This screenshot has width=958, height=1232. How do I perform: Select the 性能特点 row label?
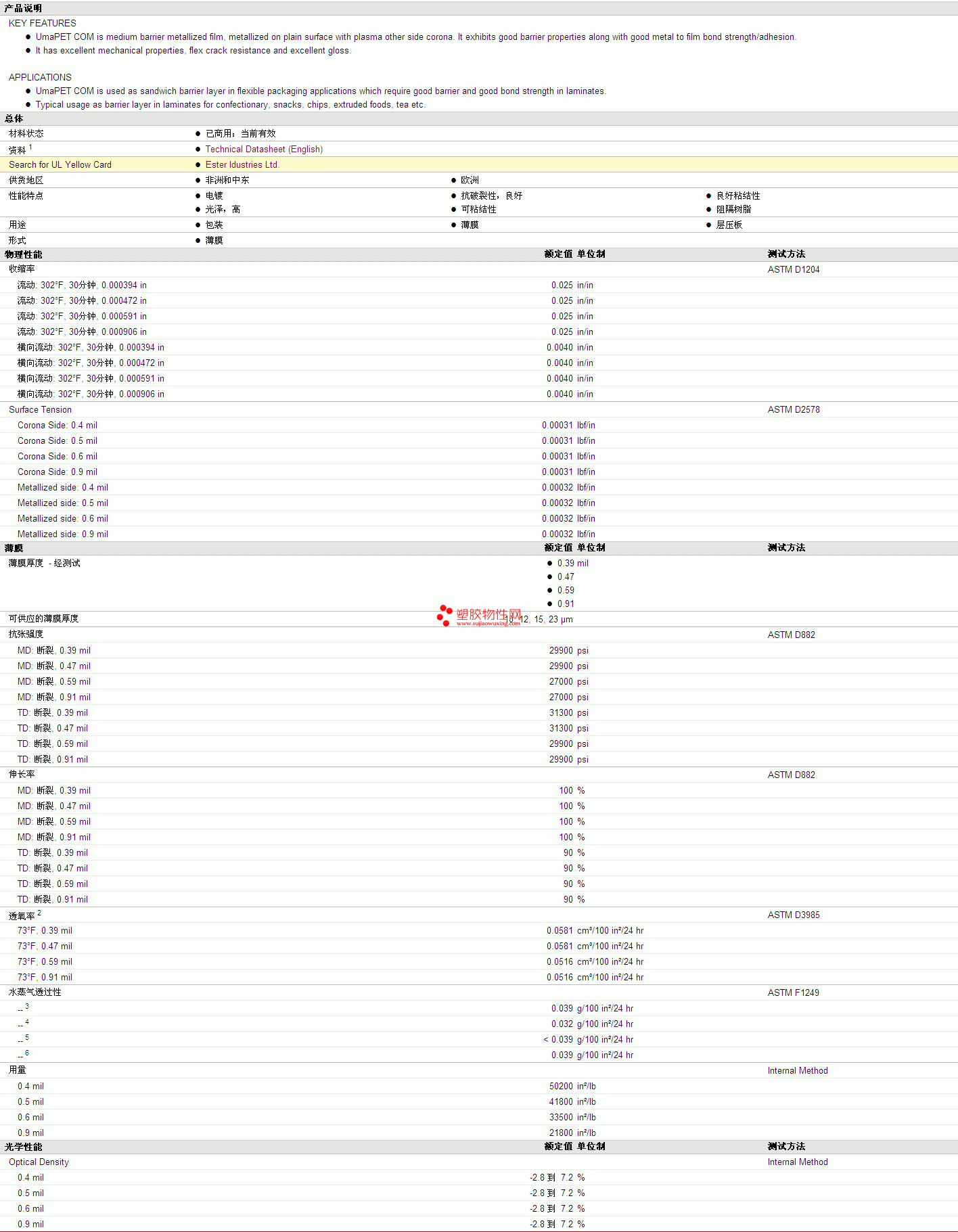coord(26,196)
